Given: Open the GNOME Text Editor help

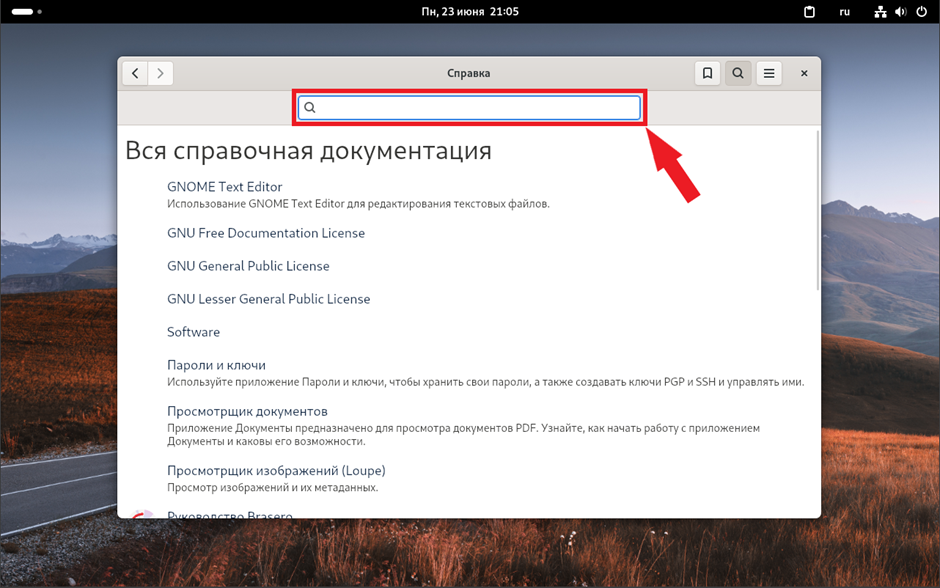Looking at the screenshot, I should coord(225,187).
